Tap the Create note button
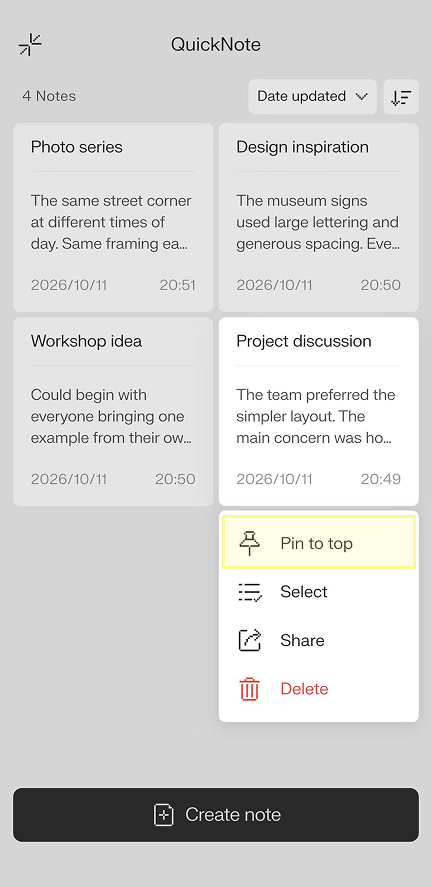The width and height of the screenshot is (432, 887). pyautogui.click(x=216, y=815)
